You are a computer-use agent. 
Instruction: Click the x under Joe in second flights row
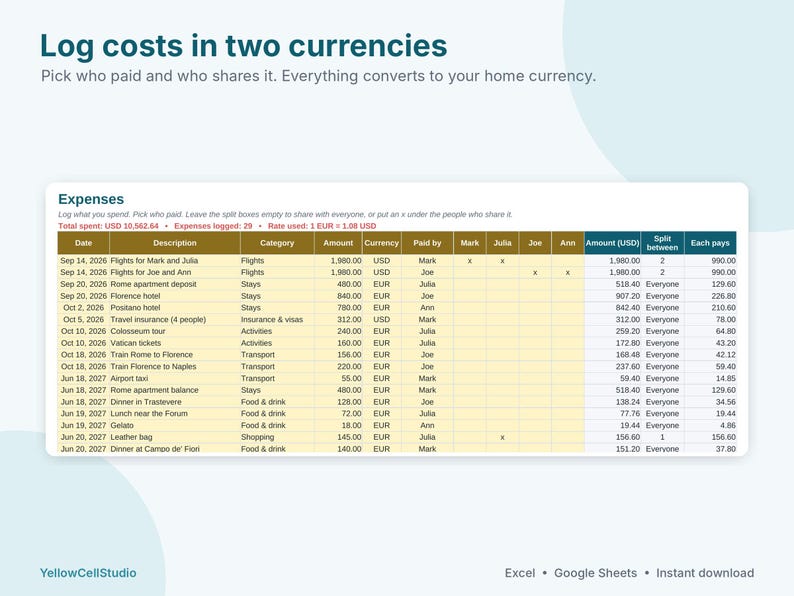tap(535, 273)
